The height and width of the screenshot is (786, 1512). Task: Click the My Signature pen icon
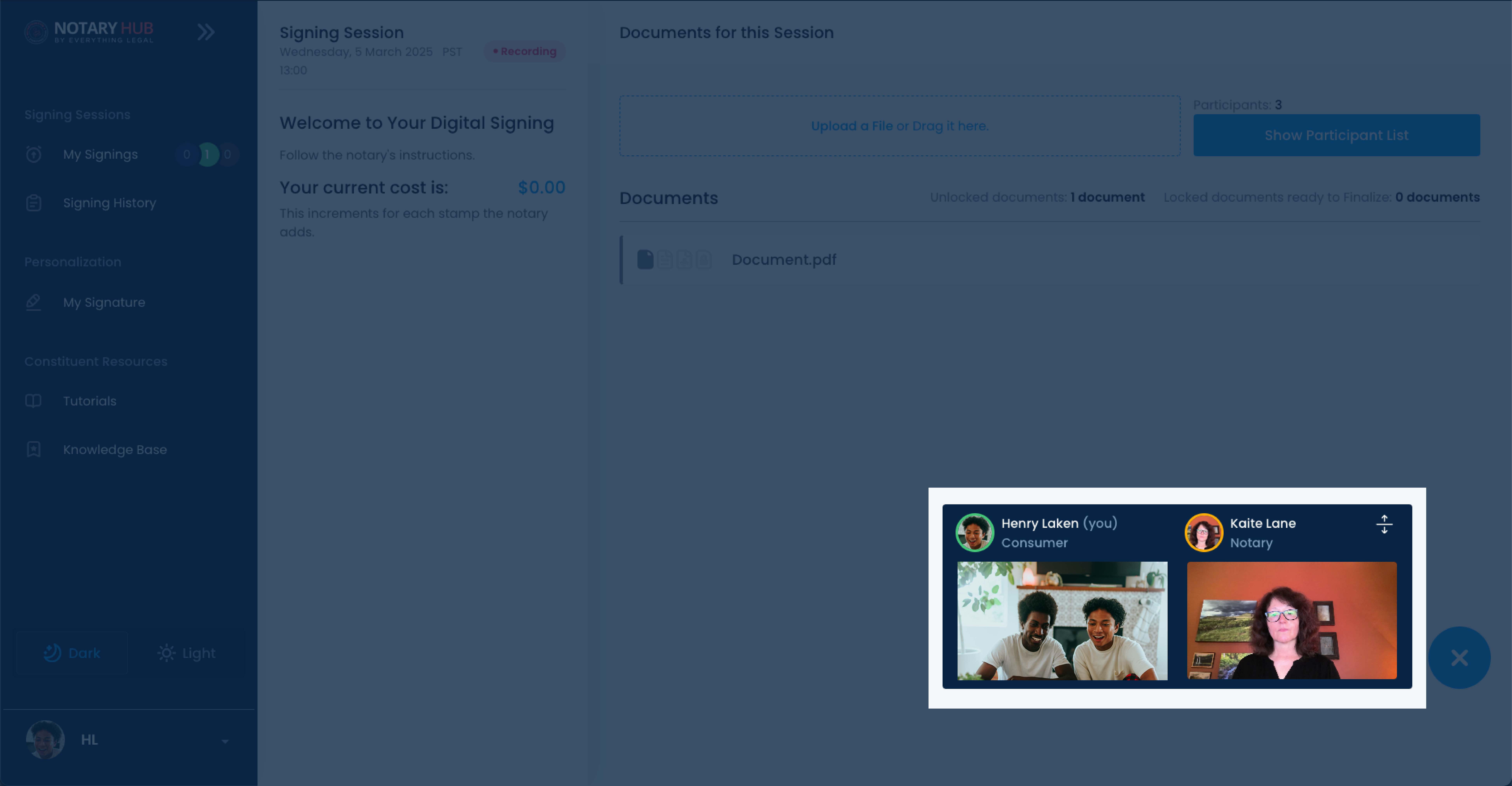(x=33, y=303)
